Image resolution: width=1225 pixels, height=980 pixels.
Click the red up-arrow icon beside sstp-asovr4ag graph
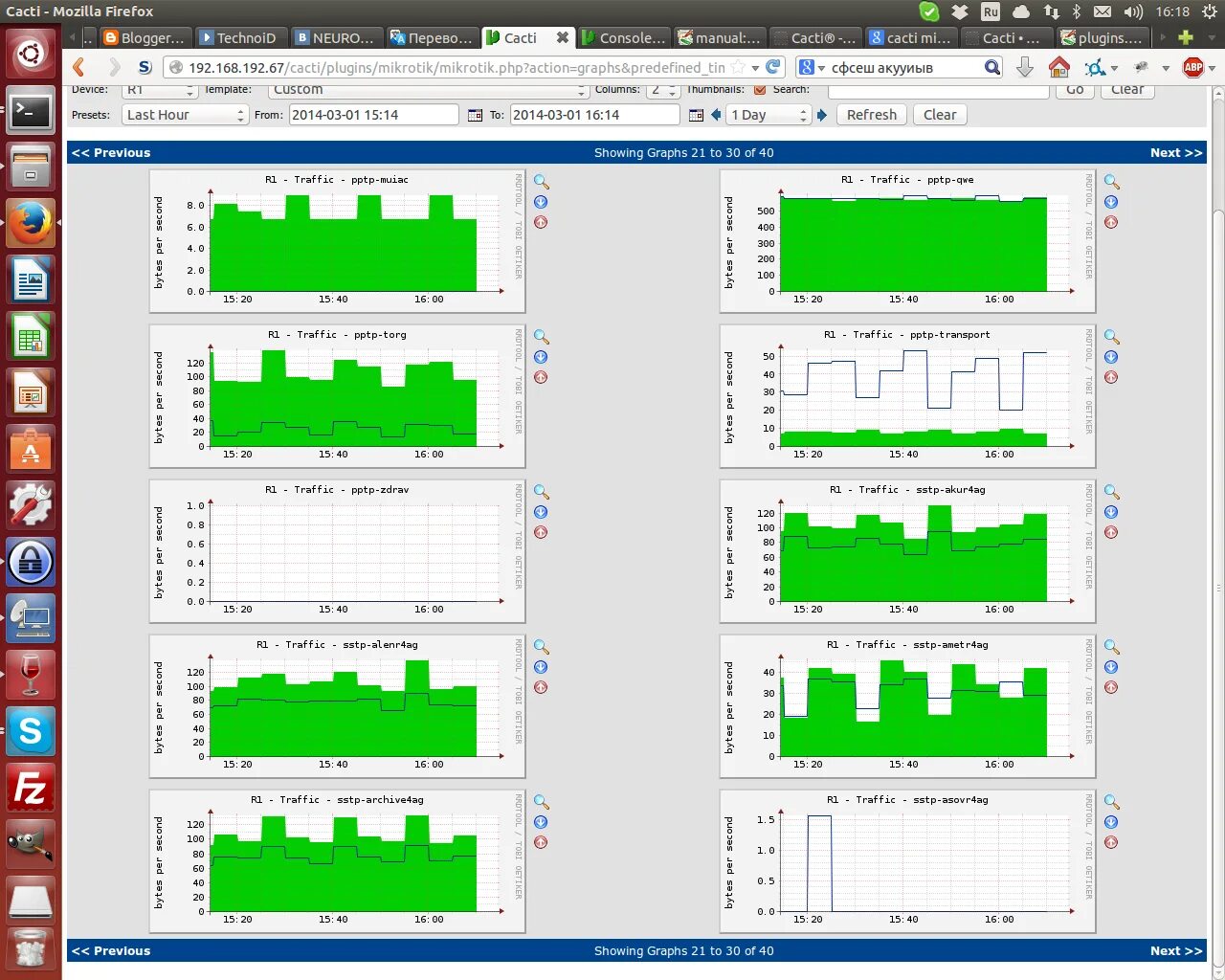coord(1111,842)
